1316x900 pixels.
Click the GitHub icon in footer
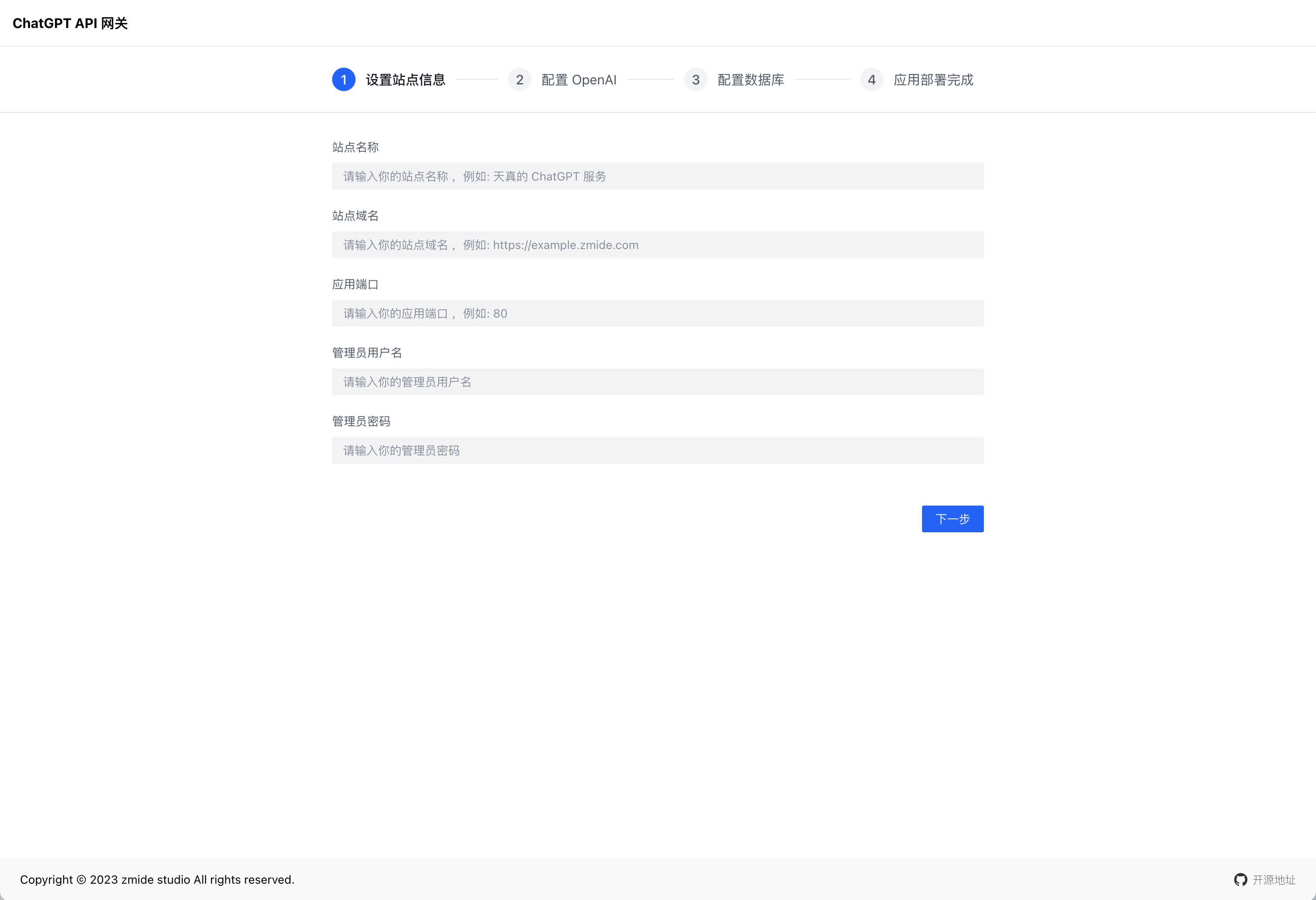(1240, 880)
